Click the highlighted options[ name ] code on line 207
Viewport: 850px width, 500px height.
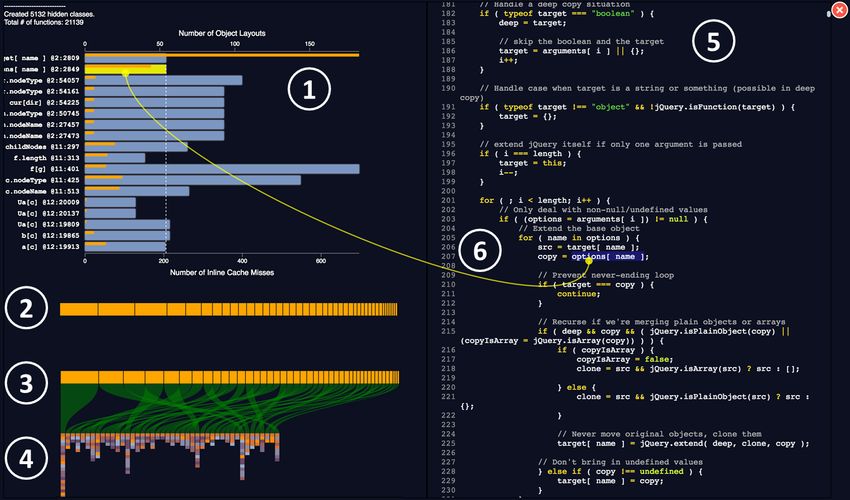[x=607, y=257]
